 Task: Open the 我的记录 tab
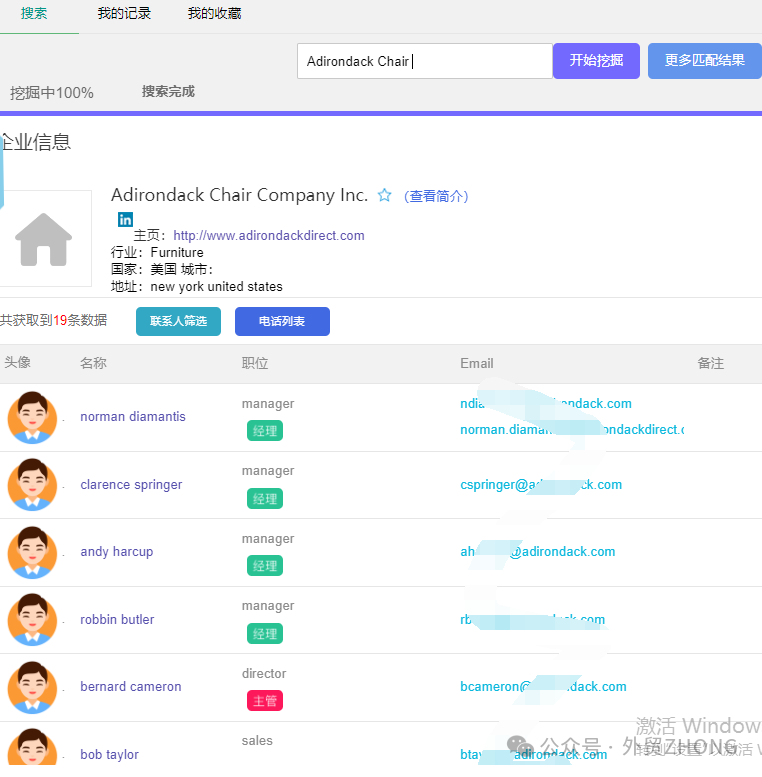coord(124,13)
